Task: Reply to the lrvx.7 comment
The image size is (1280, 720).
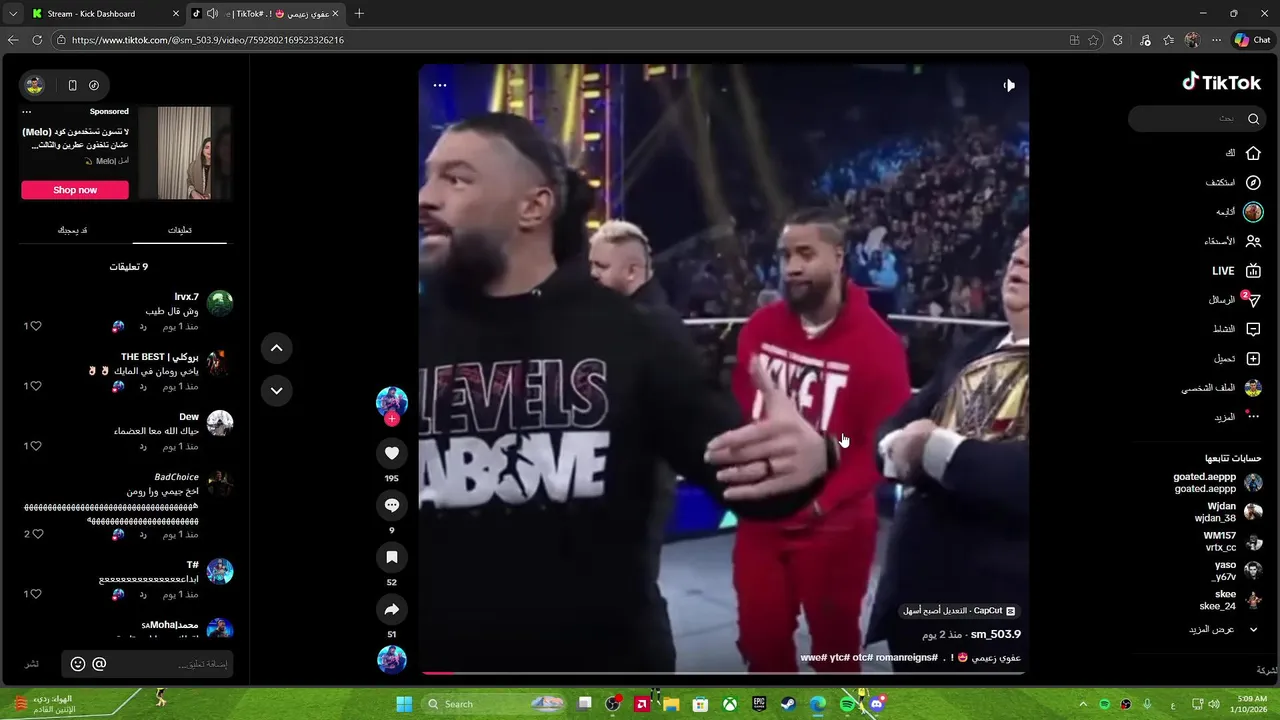Action: (143, 327)
